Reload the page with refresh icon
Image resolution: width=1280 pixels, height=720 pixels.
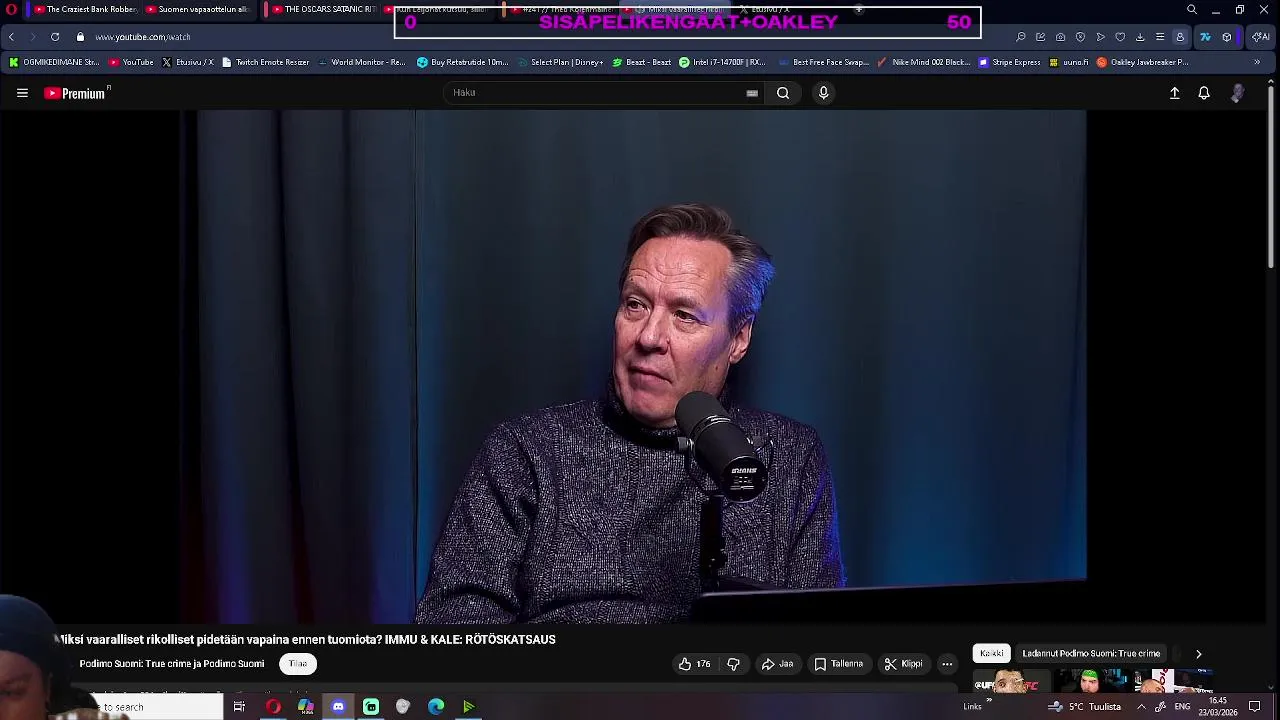pos(55,37)
